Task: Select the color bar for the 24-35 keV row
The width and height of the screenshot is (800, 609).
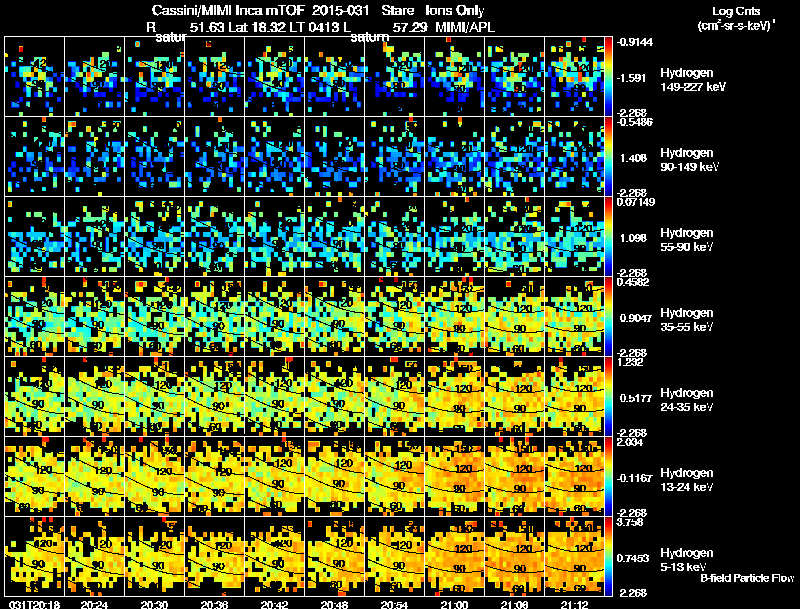Action: [608, 397]
